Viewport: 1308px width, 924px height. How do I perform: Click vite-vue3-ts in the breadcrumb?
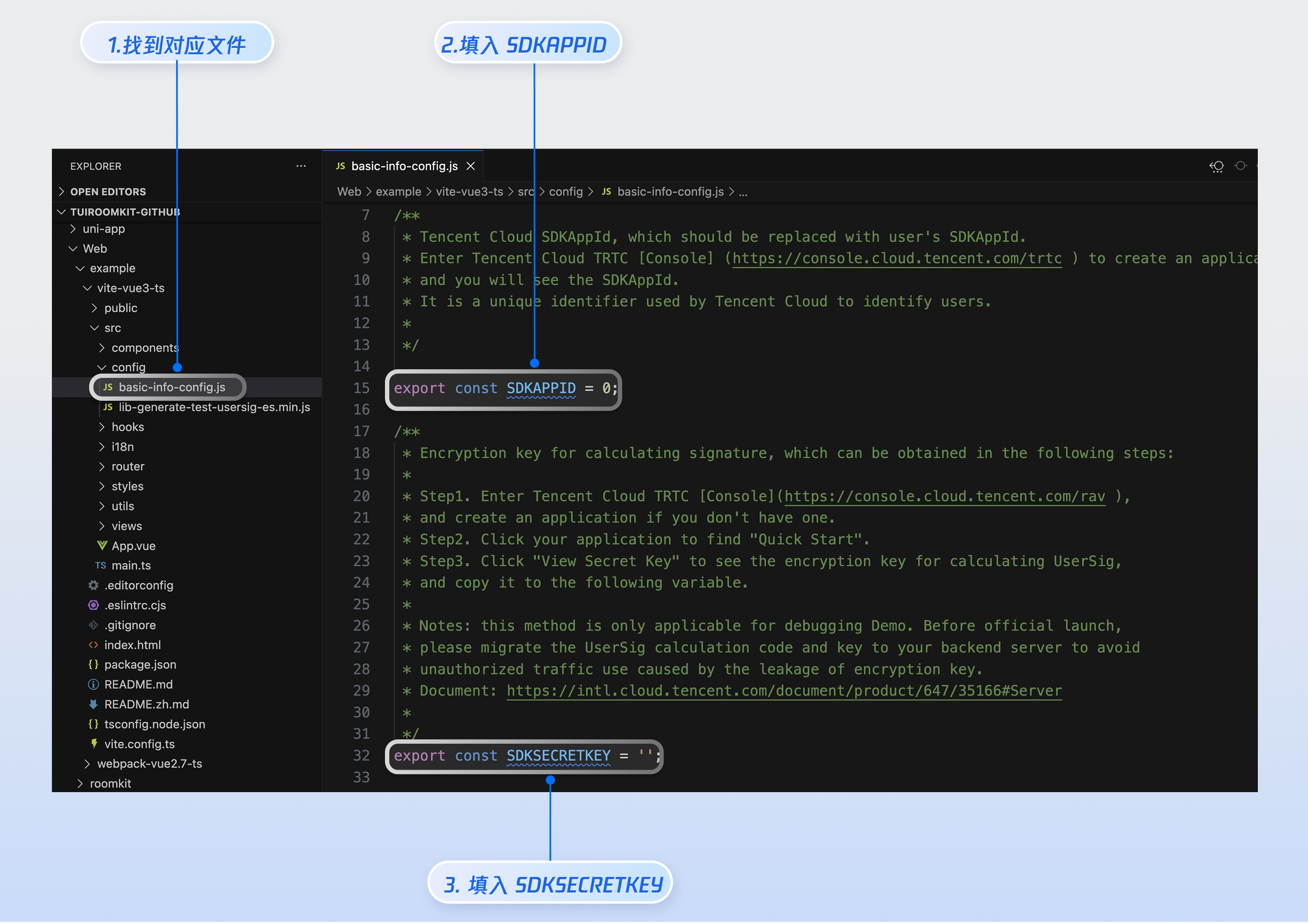click(469, 192)
